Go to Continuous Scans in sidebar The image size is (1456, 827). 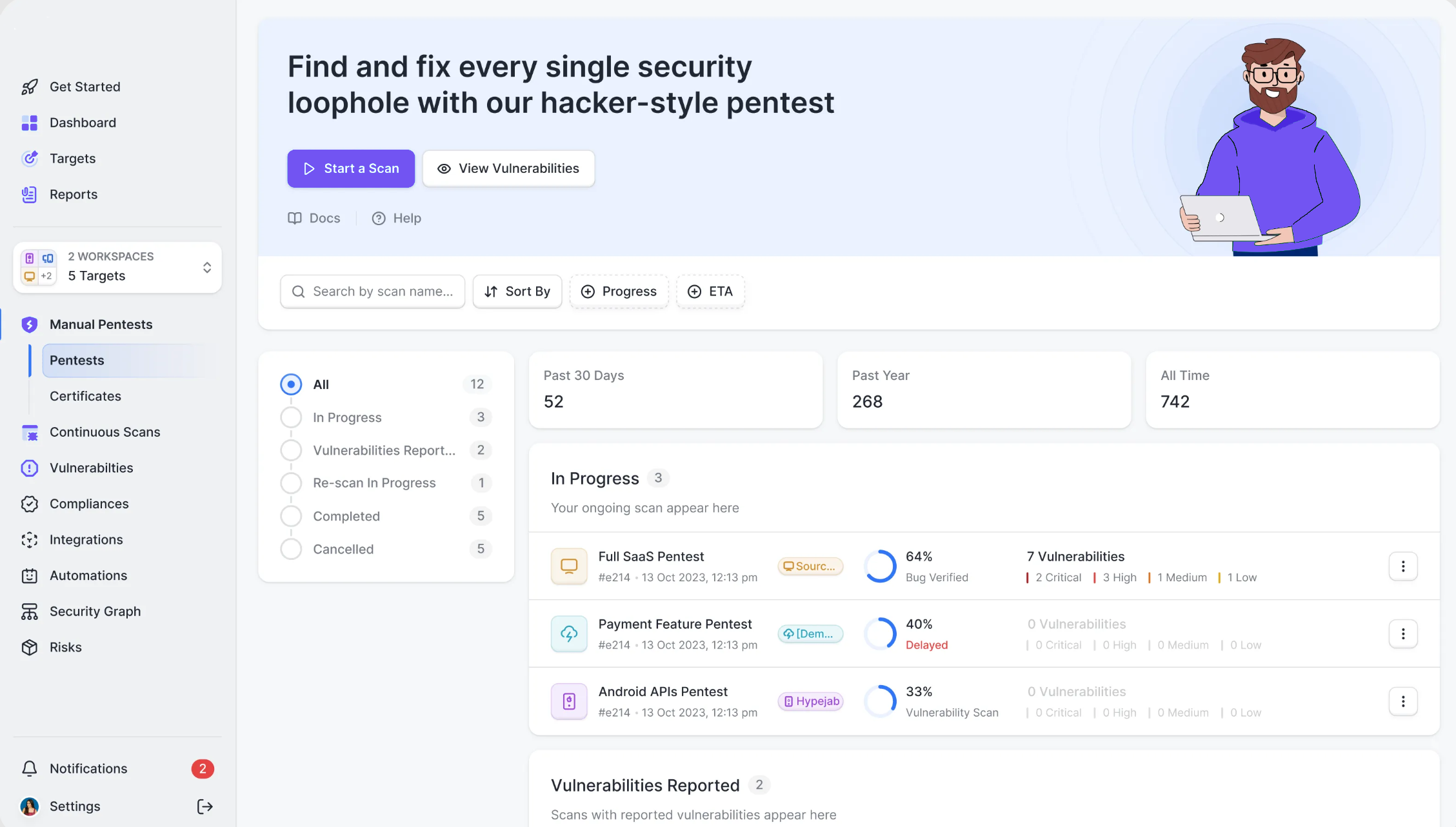(x=105, y=432)
